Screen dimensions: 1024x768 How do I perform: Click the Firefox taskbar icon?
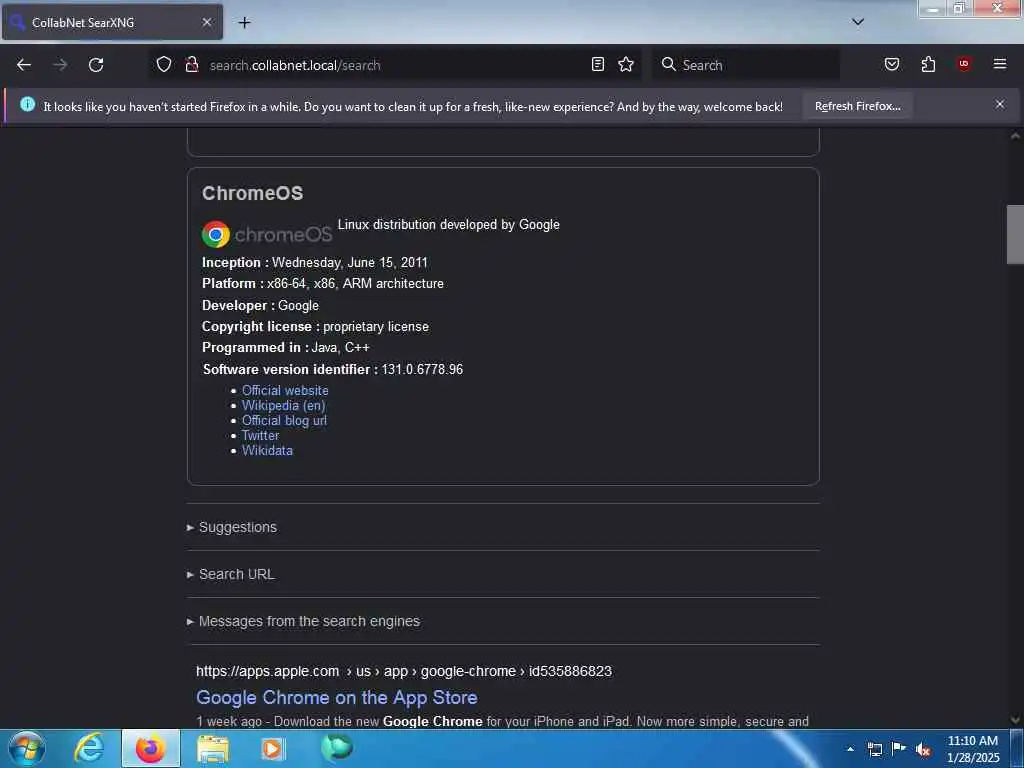click(x=151, y=748)
